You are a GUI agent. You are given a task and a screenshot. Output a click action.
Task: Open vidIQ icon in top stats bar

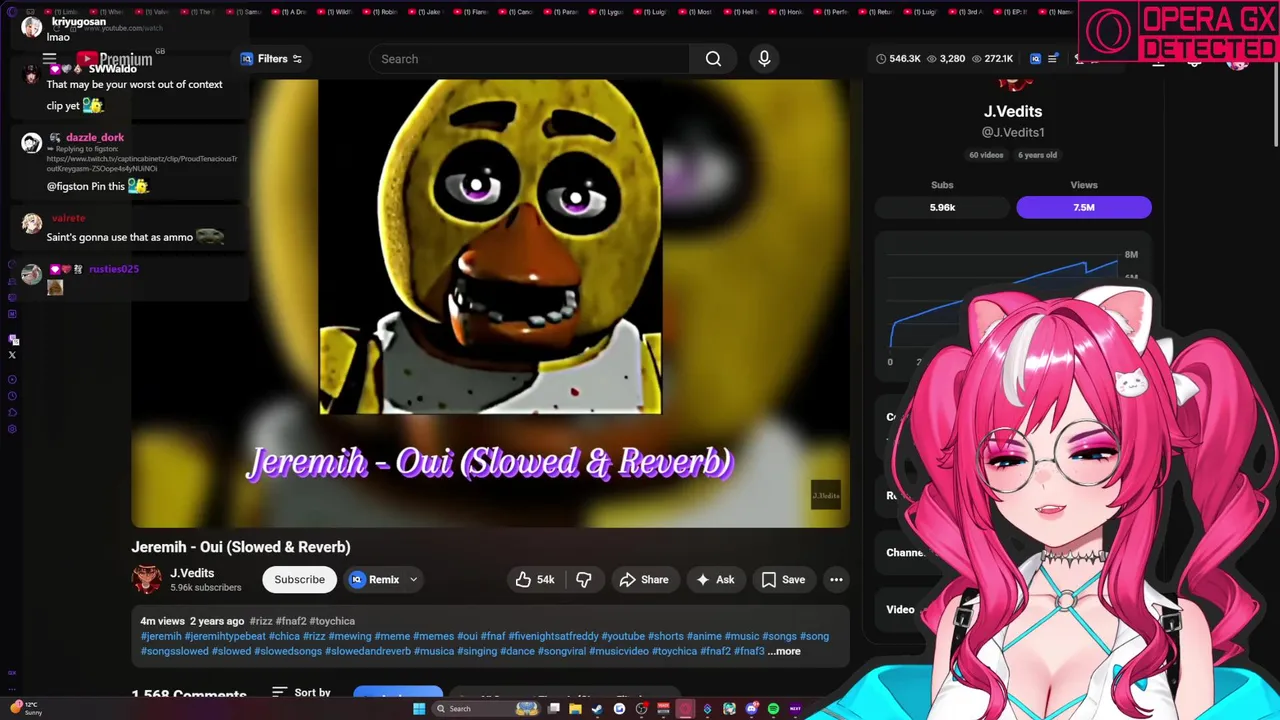pos(1035,59)
